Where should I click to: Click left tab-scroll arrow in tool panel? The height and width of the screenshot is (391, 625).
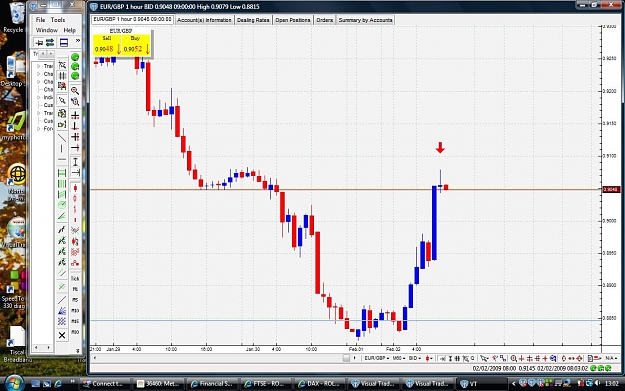click(43, 53)
